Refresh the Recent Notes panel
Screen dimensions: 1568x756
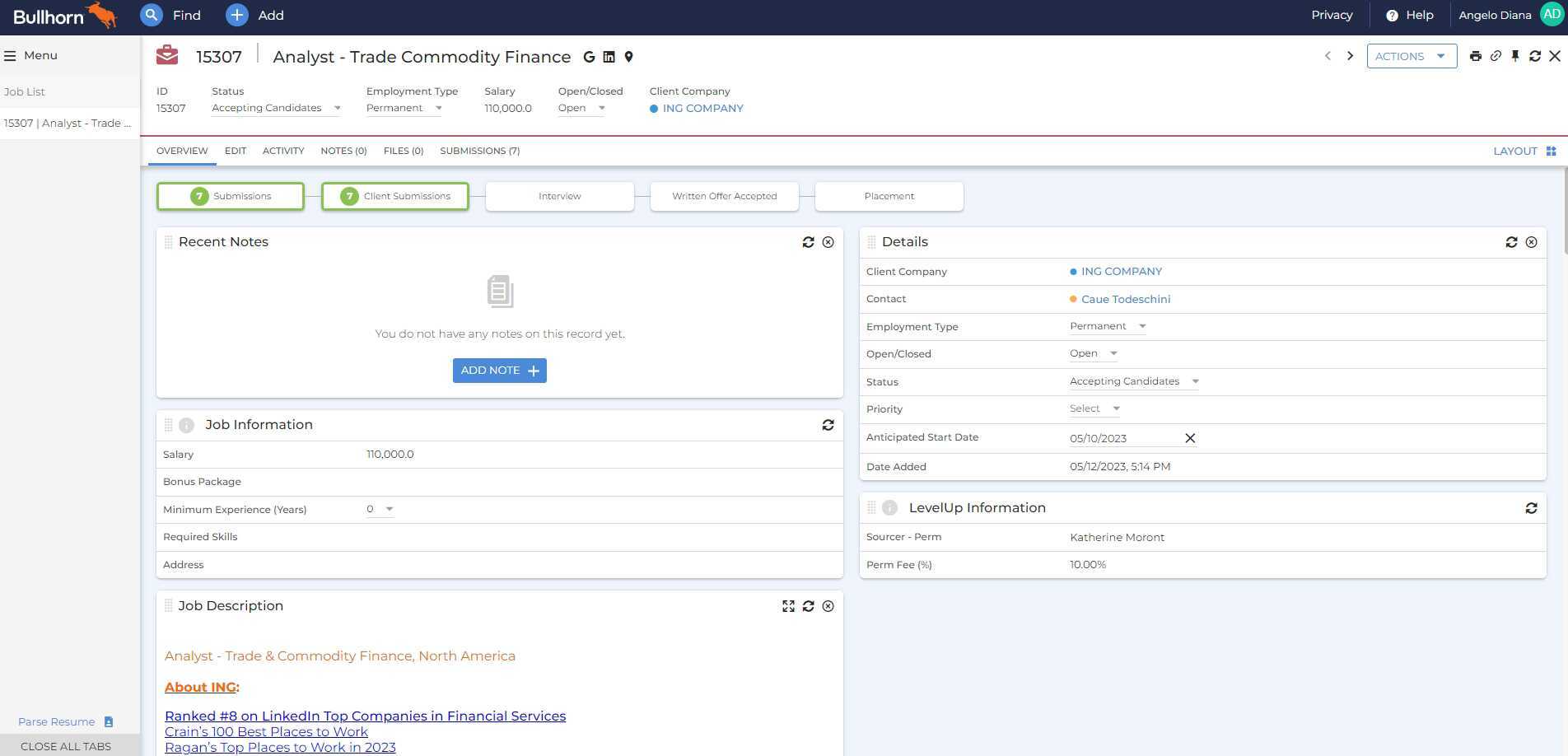click(x=808, y=242)
